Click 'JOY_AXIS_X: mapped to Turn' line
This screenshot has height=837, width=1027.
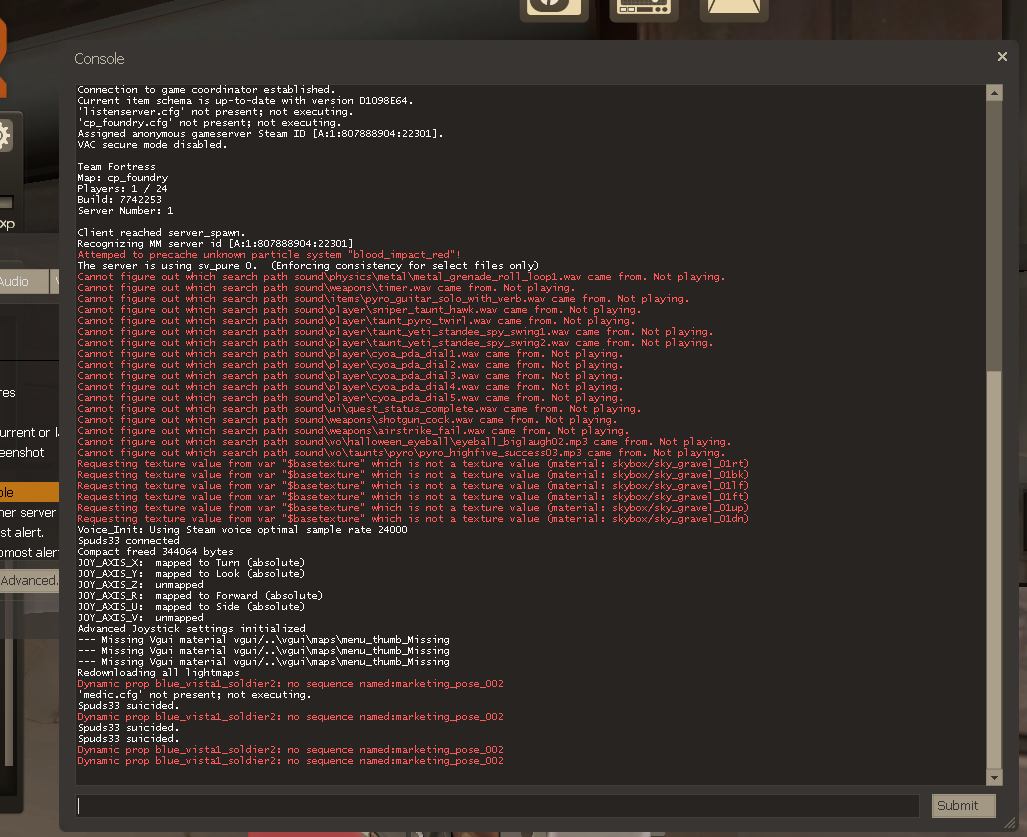click(191, 563)
